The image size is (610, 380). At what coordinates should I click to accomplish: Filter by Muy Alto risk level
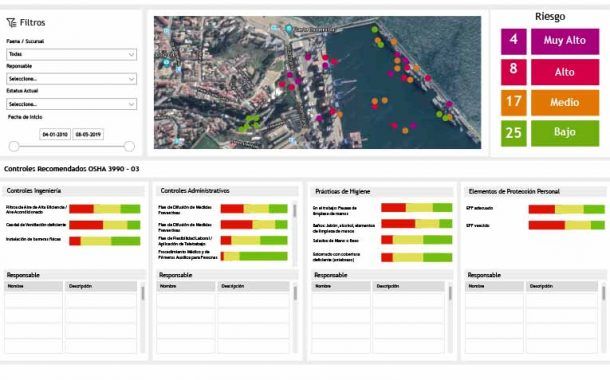(565, 41)
